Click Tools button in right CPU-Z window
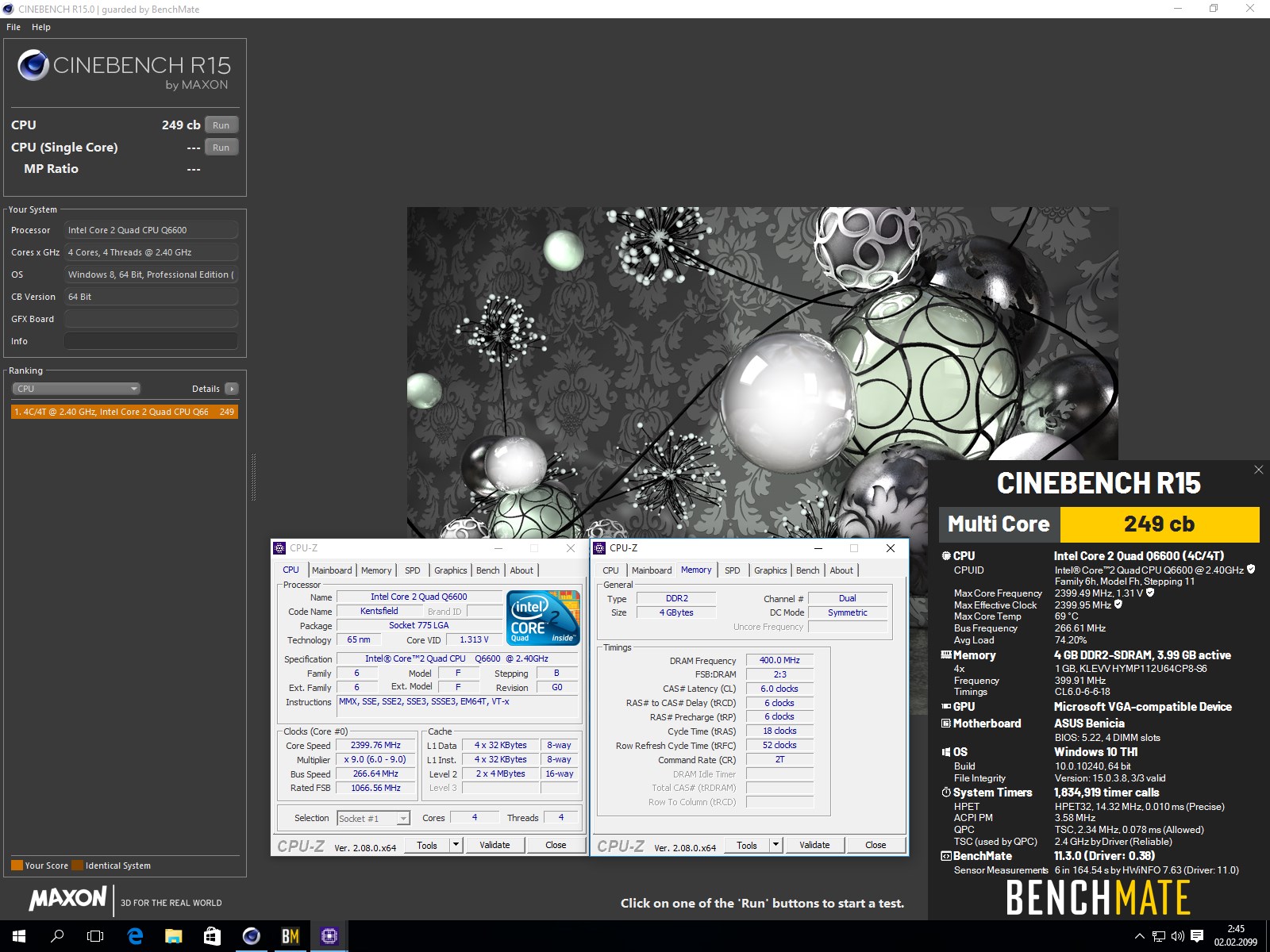 point(747,845)
